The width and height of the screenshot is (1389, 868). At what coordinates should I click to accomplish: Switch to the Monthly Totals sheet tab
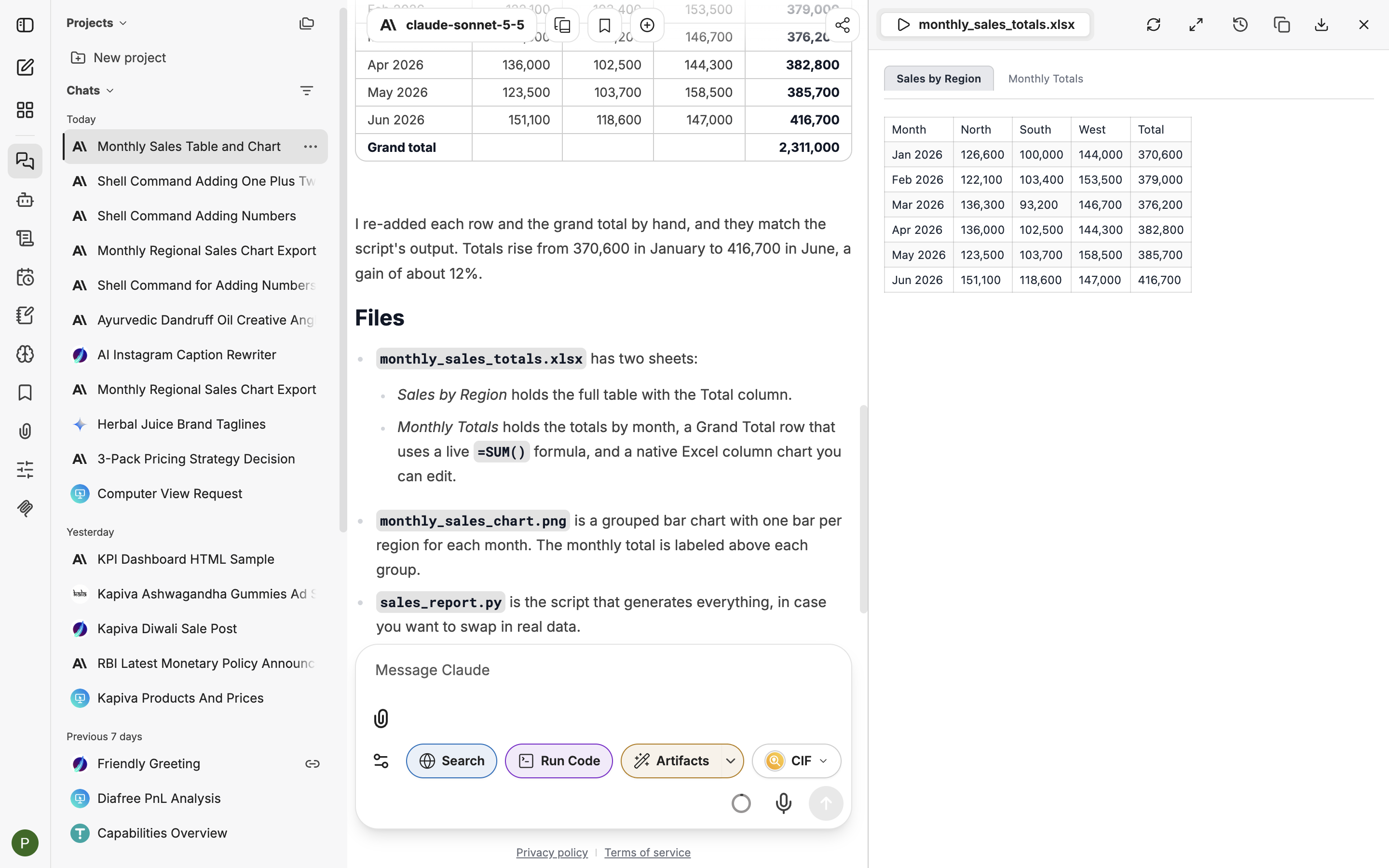(1045, 79)
